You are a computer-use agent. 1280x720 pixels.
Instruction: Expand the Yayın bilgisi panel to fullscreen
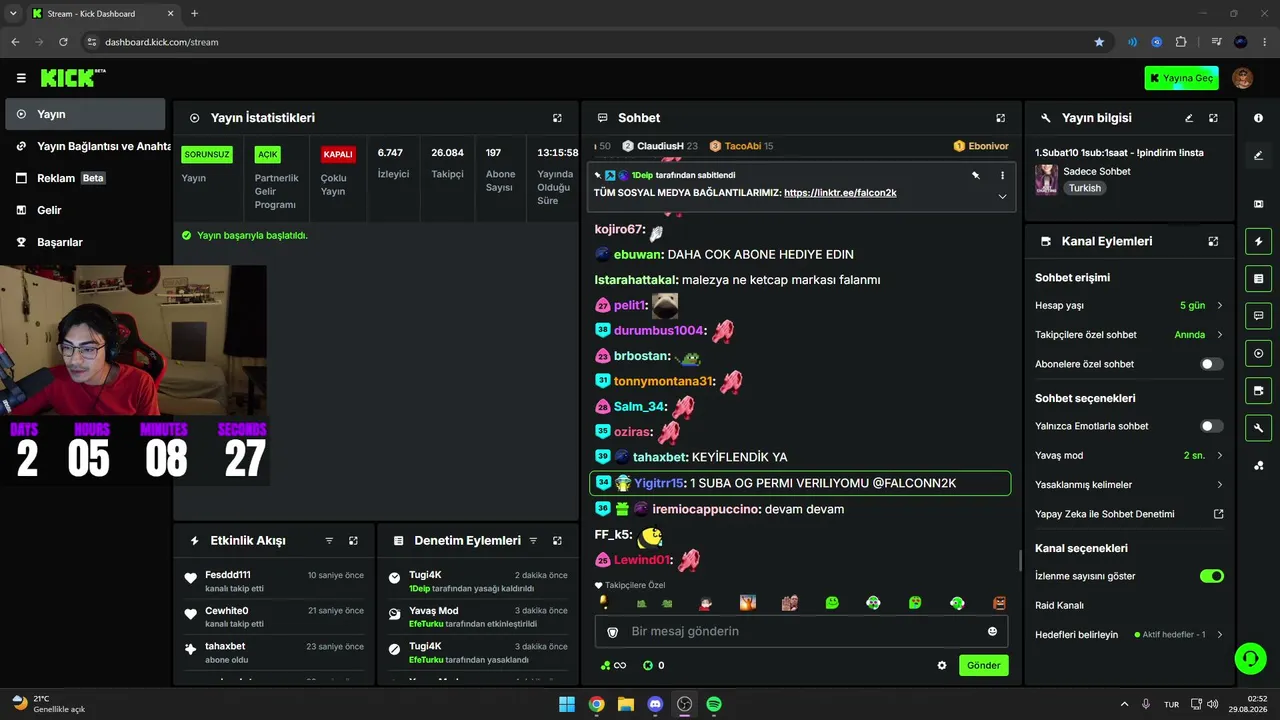pos(1213,118)
